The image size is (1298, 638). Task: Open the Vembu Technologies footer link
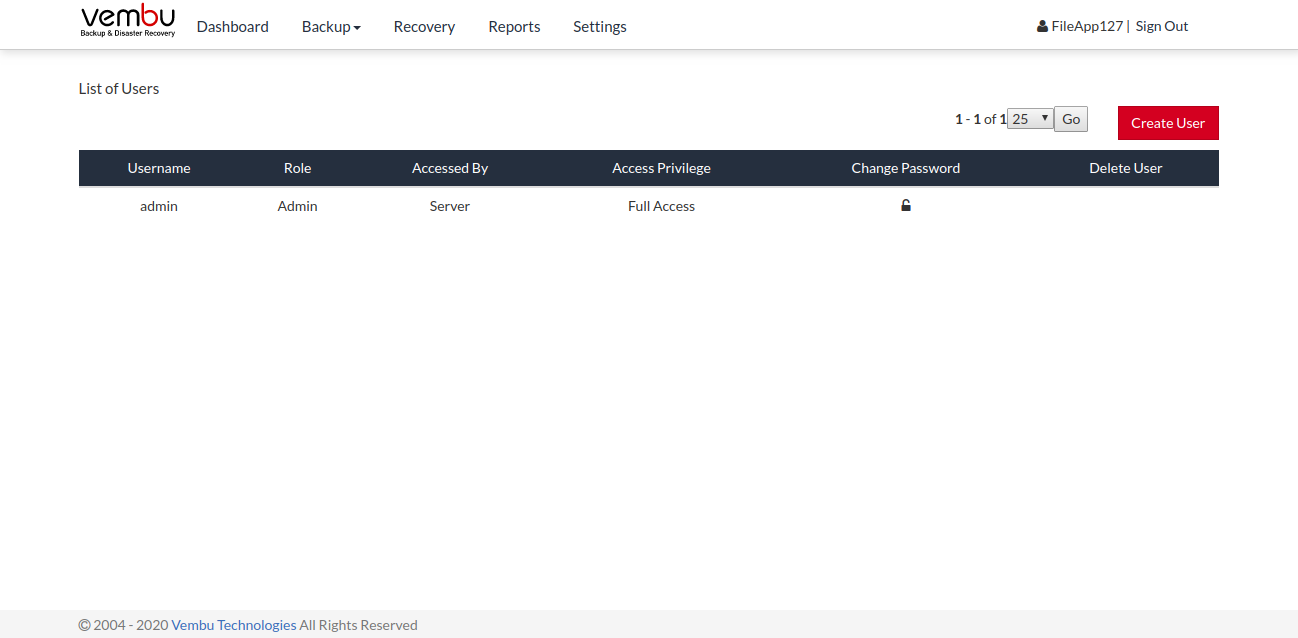234,625
